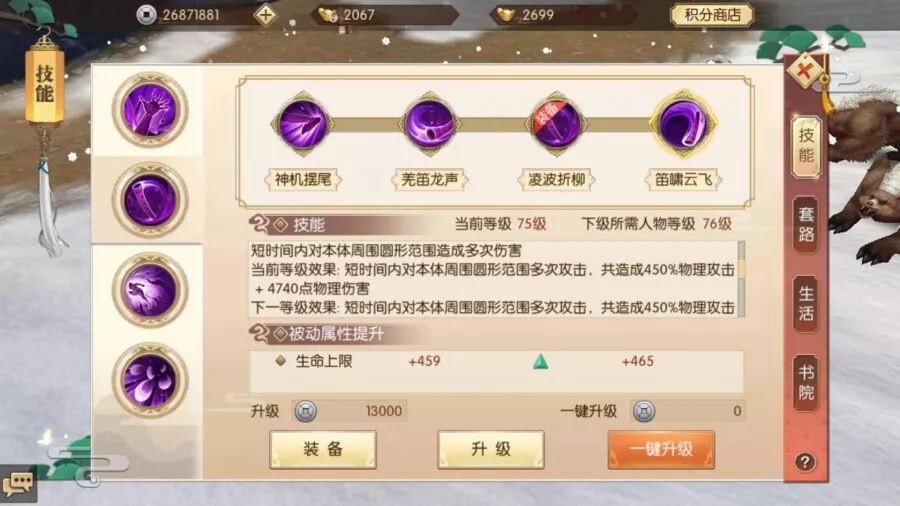The height and width of the screenshot is (506, 900).
Task: Open the help question mark icon
Action: (805, 462)
